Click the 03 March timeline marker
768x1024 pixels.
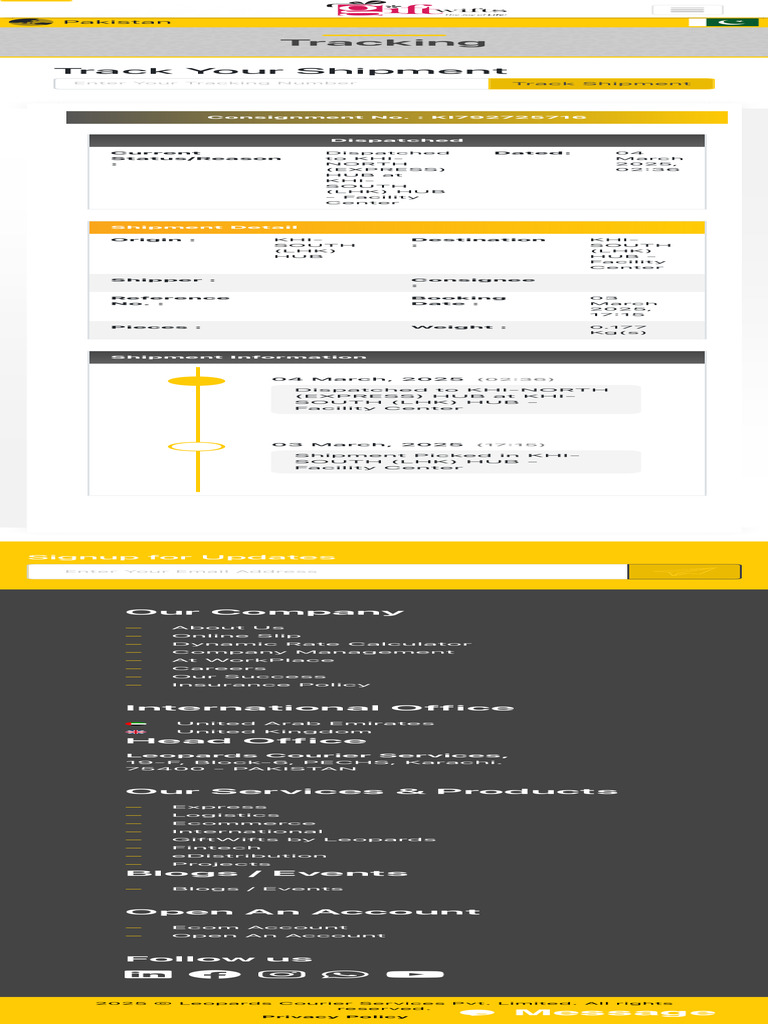tap(197, 447)
